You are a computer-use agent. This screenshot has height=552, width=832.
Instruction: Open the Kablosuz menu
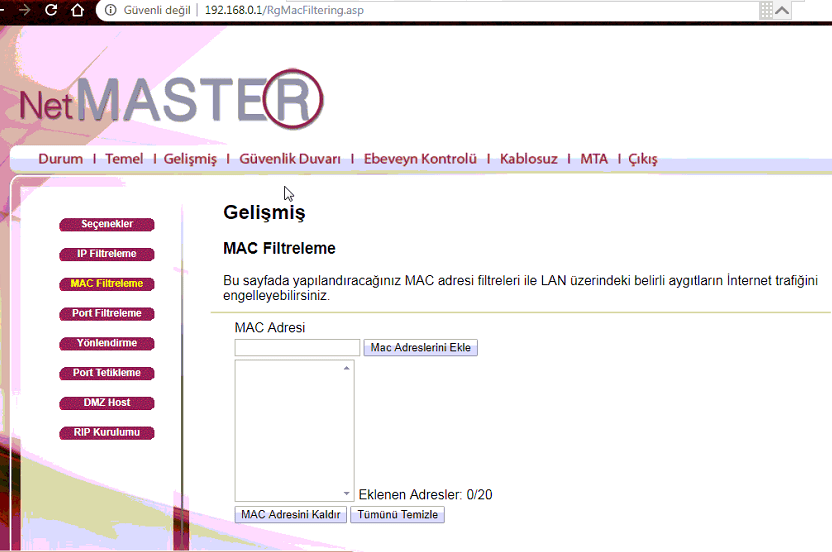pos(528,159)
